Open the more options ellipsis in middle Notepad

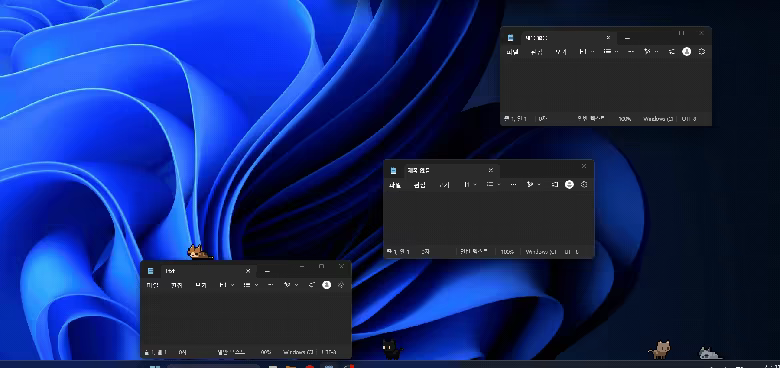click(x=513, y=185)
